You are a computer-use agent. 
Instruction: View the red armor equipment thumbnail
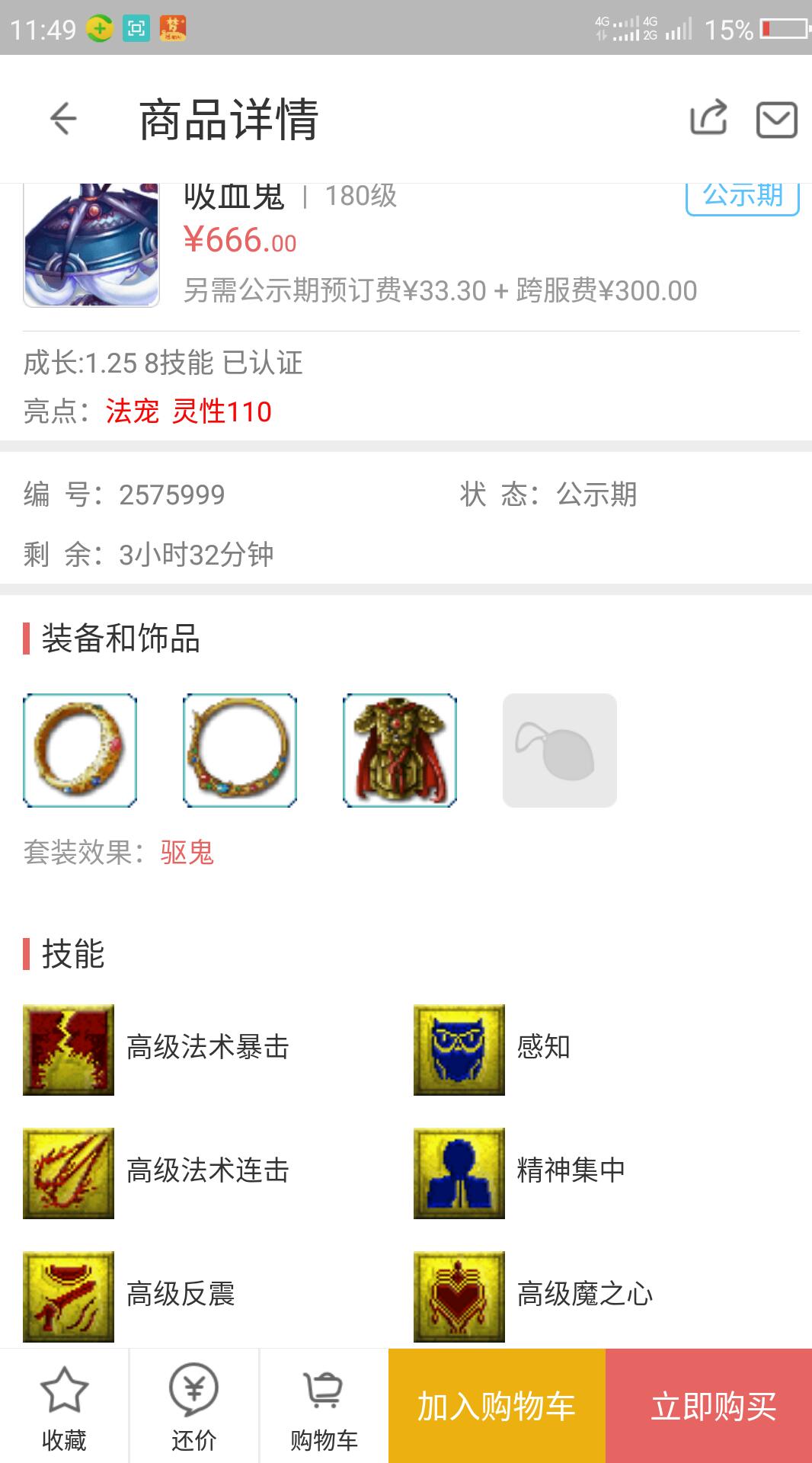click(x=400, y=751)
